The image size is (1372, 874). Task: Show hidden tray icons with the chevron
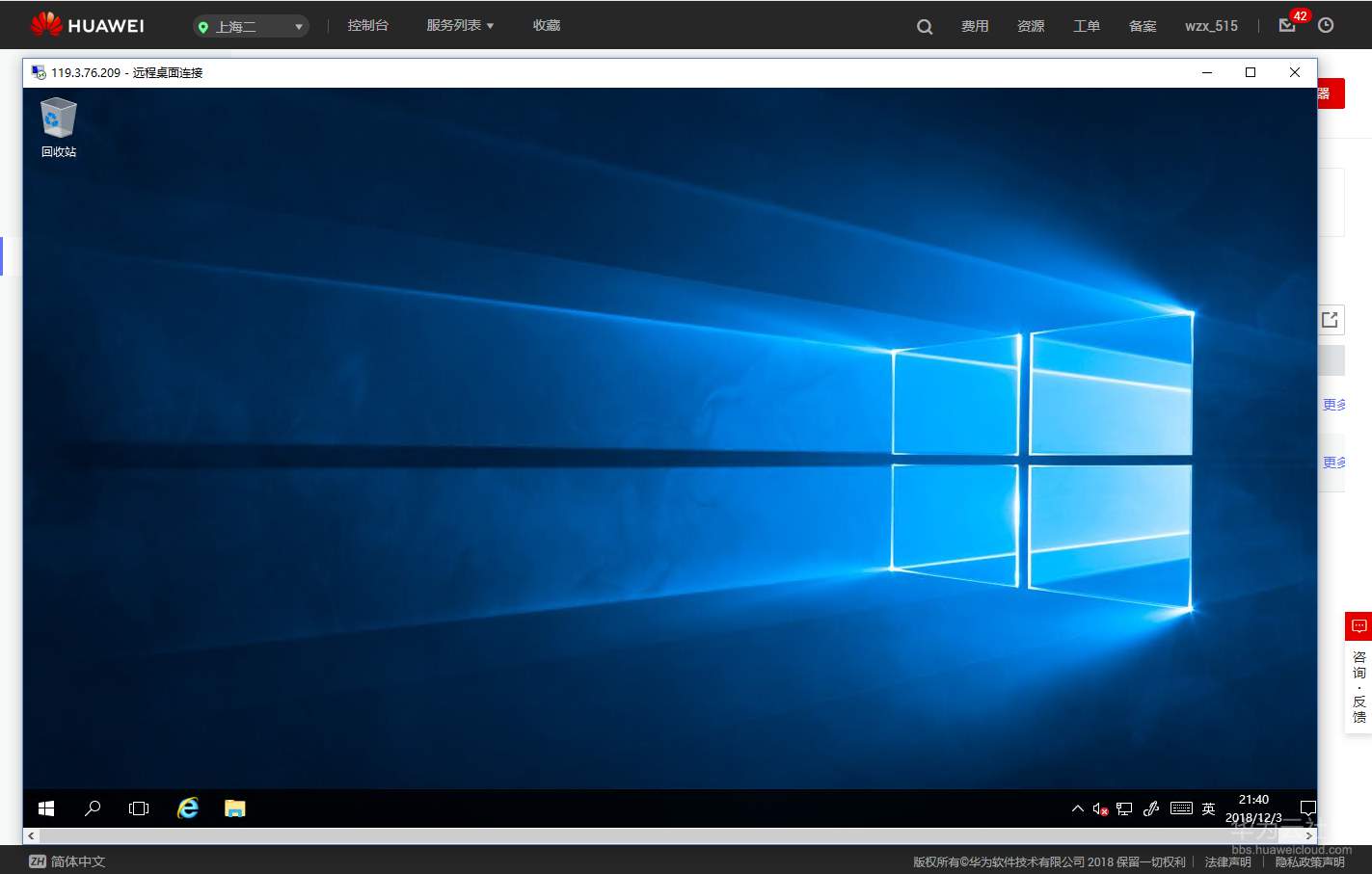[1078, 809]
